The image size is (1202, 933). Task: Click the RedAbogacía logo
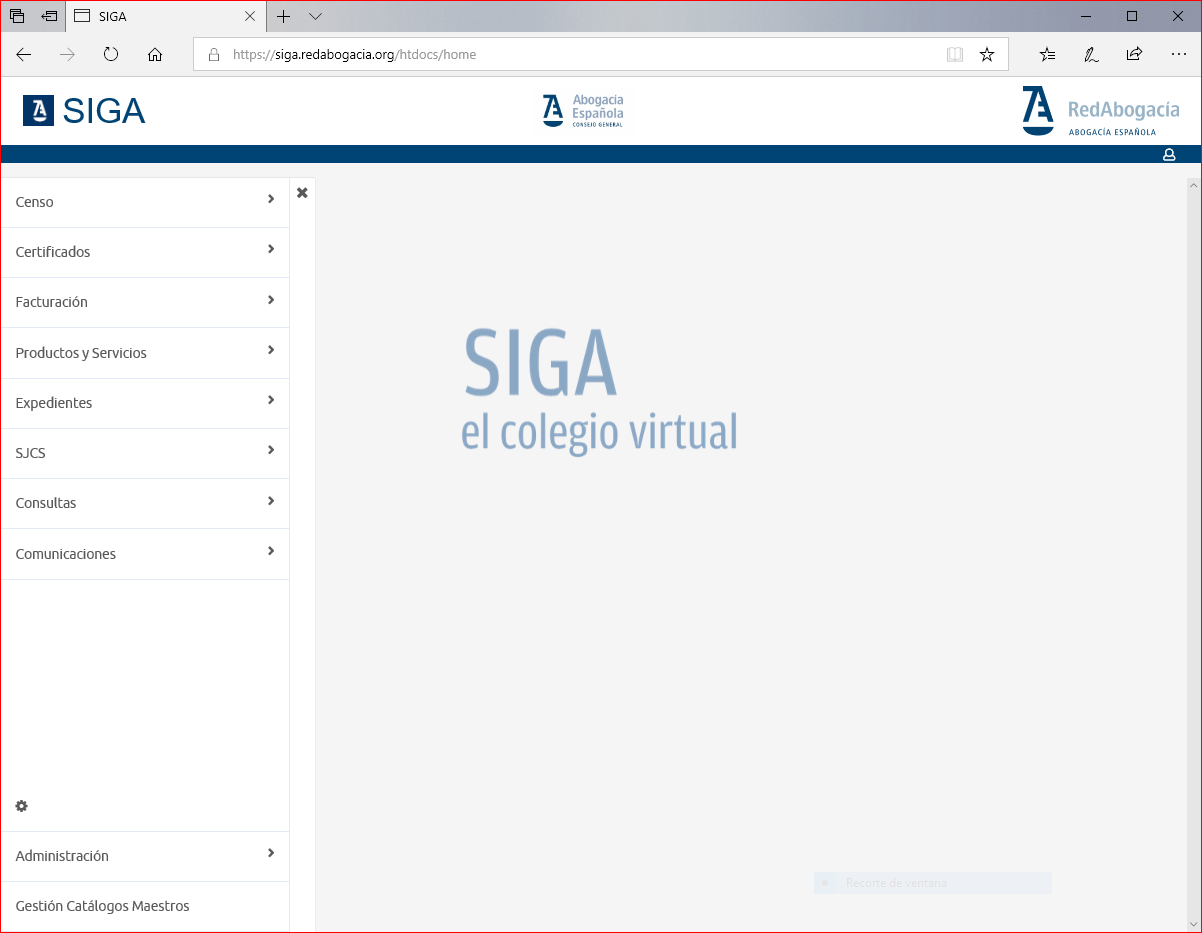point(1100,111)
